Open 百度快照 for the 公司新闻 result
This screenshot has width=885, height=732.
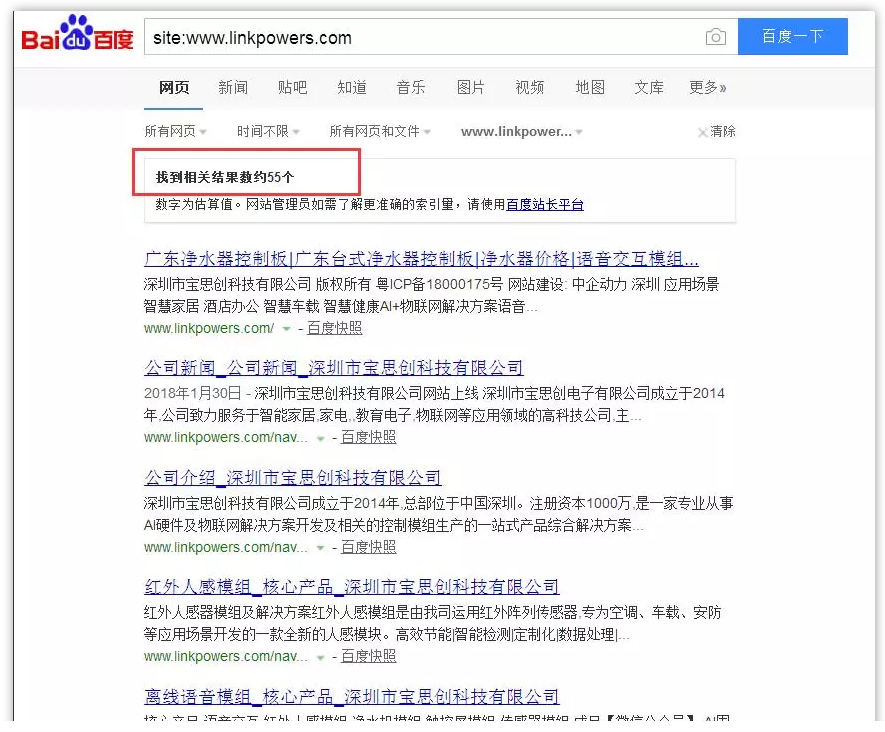369,437
